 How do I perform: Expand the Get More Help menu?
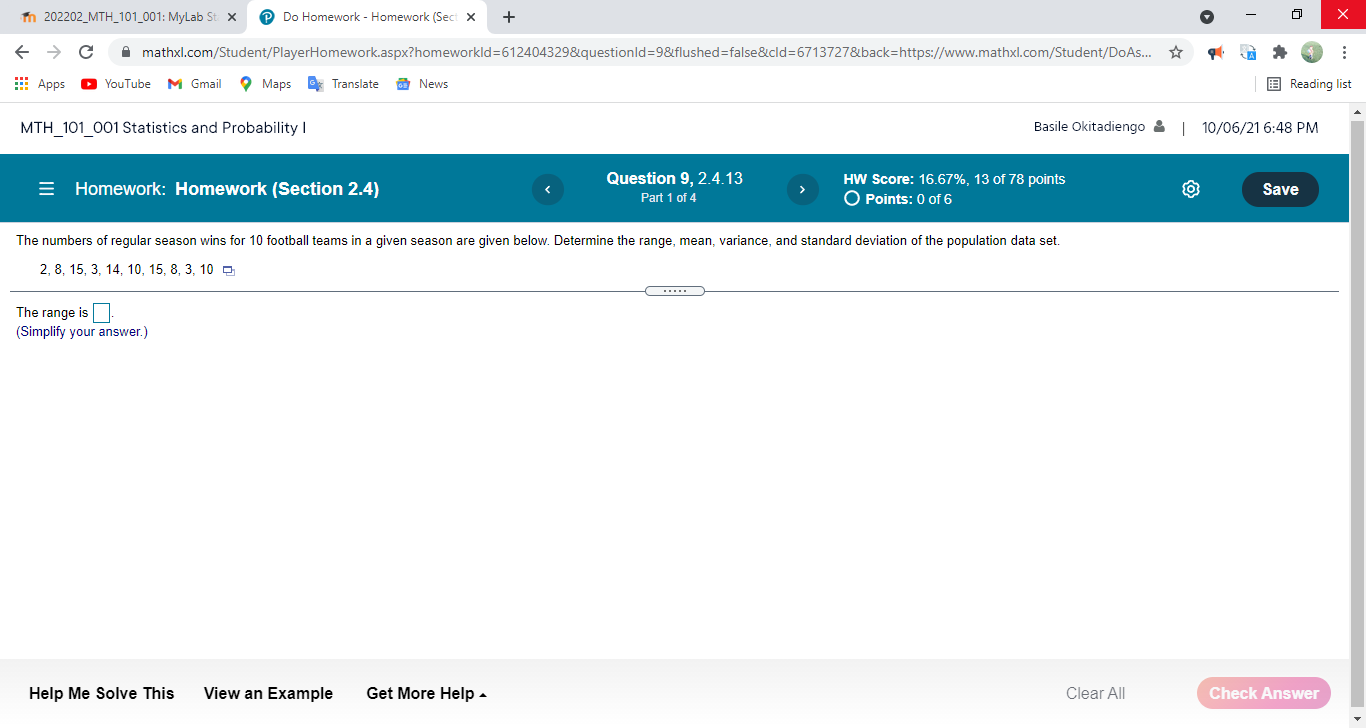pos(426,693)
